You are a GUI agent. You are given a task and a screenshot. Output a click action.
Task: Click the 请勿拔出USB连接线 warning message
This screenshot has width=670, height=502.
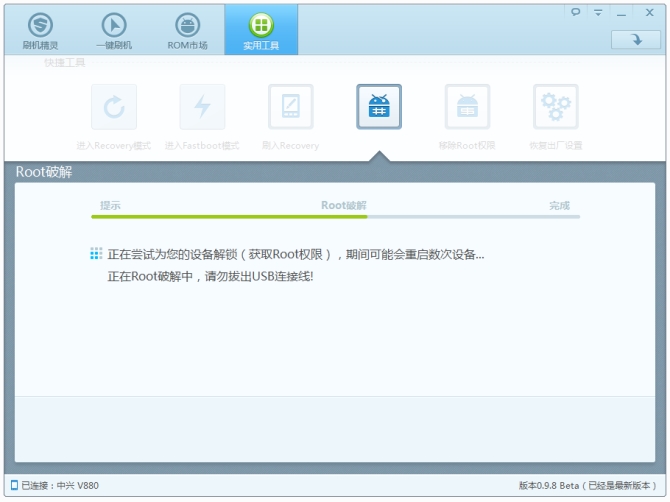210,276
